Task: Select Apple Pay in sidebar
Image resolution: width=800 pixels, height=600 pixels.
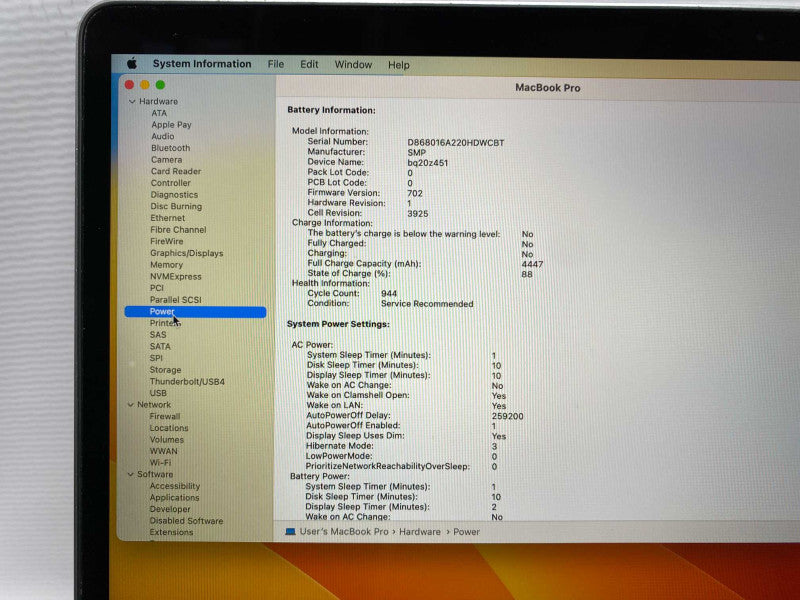Action: [171, 125]
